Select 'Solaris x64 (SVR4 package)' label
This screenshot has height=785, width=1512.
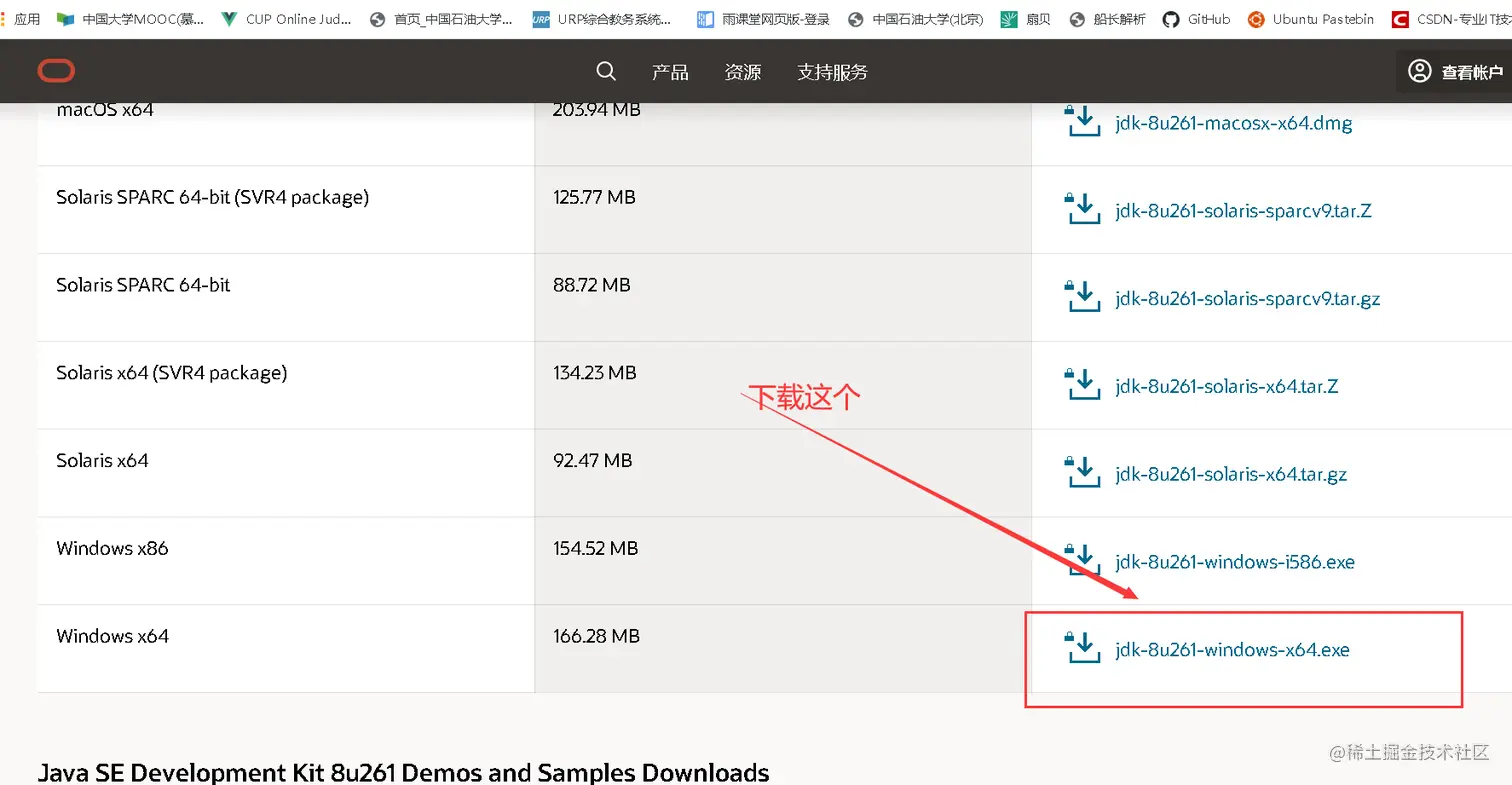172,373
